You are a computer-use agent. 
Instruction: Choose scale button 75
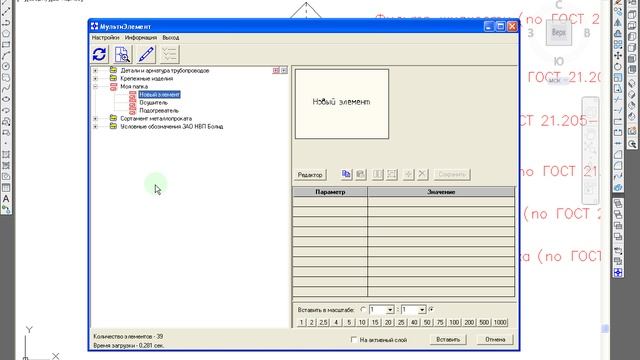tap(440, 322)
